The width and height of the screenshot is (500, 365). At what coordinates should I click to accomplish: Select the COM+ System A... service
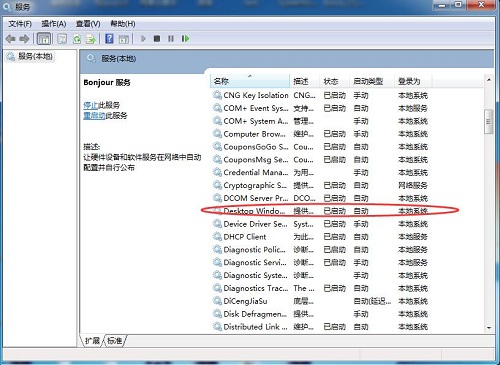pyautogui.click(x=320, y=121)
